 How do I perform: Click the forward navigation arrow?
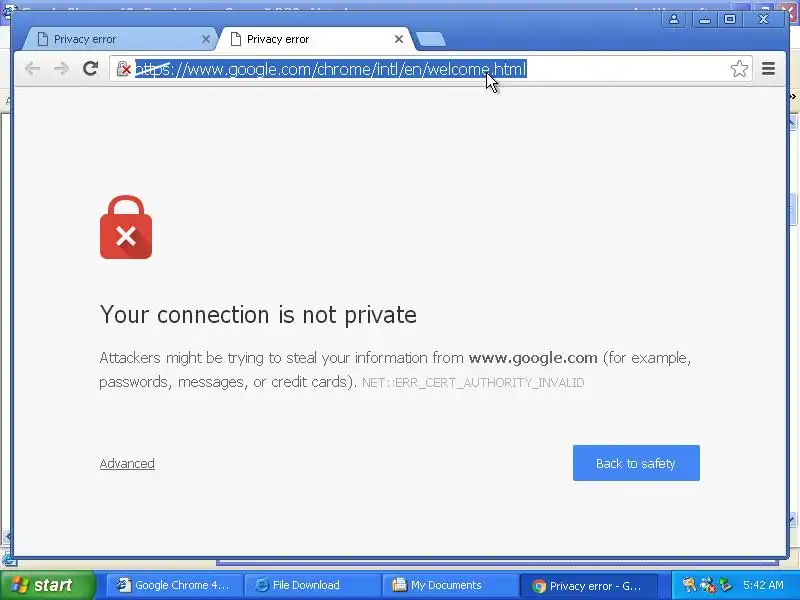61,68
